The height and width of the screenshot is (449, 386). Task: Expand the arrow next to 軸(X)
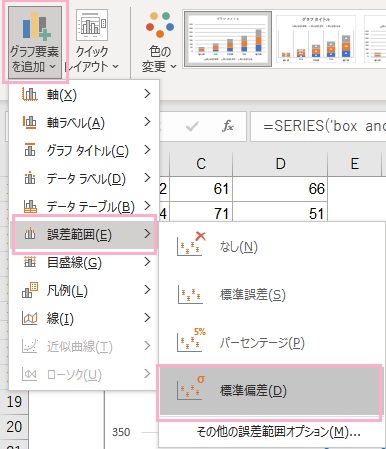(x=148, y=94)
